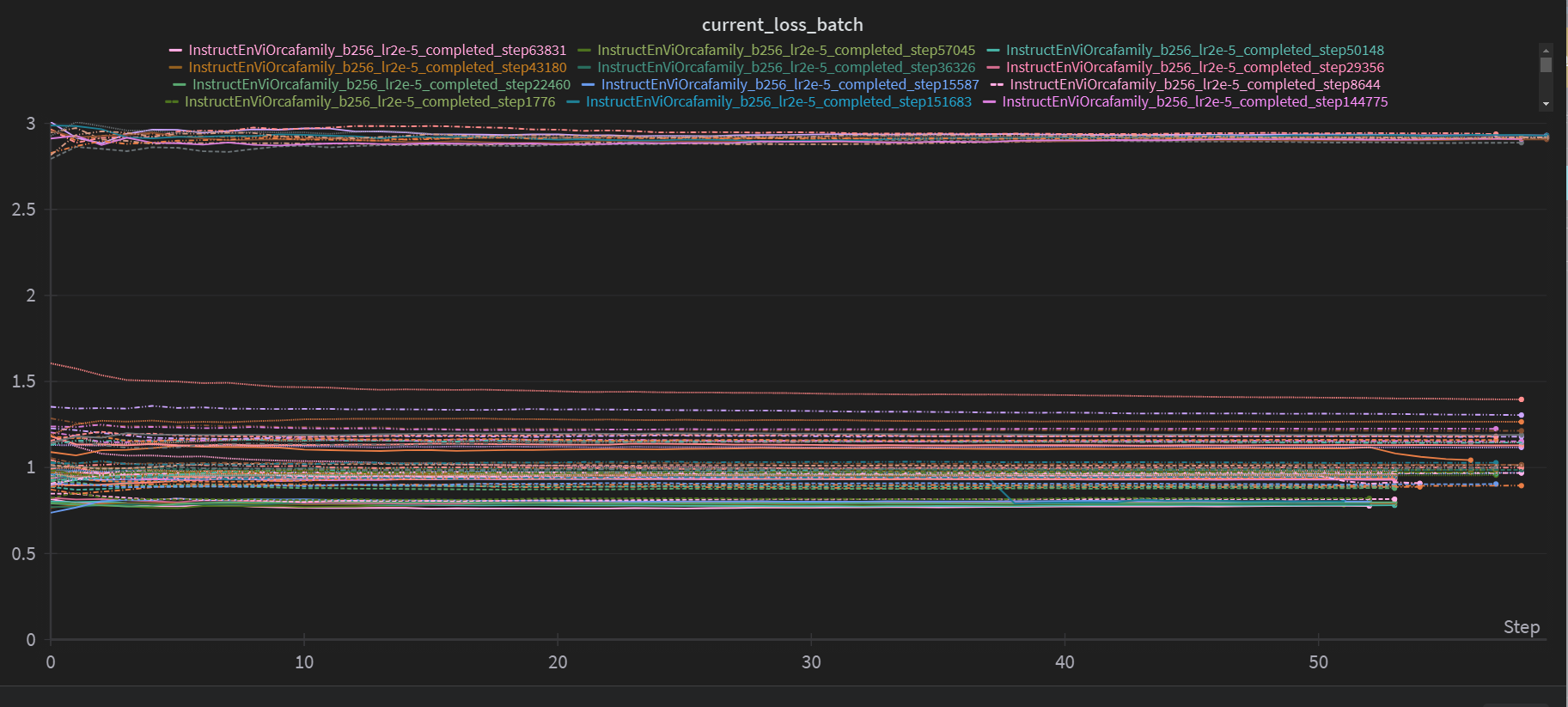Toggle the step50148 run in legend
The width and height of the screenshot is (1568, 707).
[x=1194, y=51]
